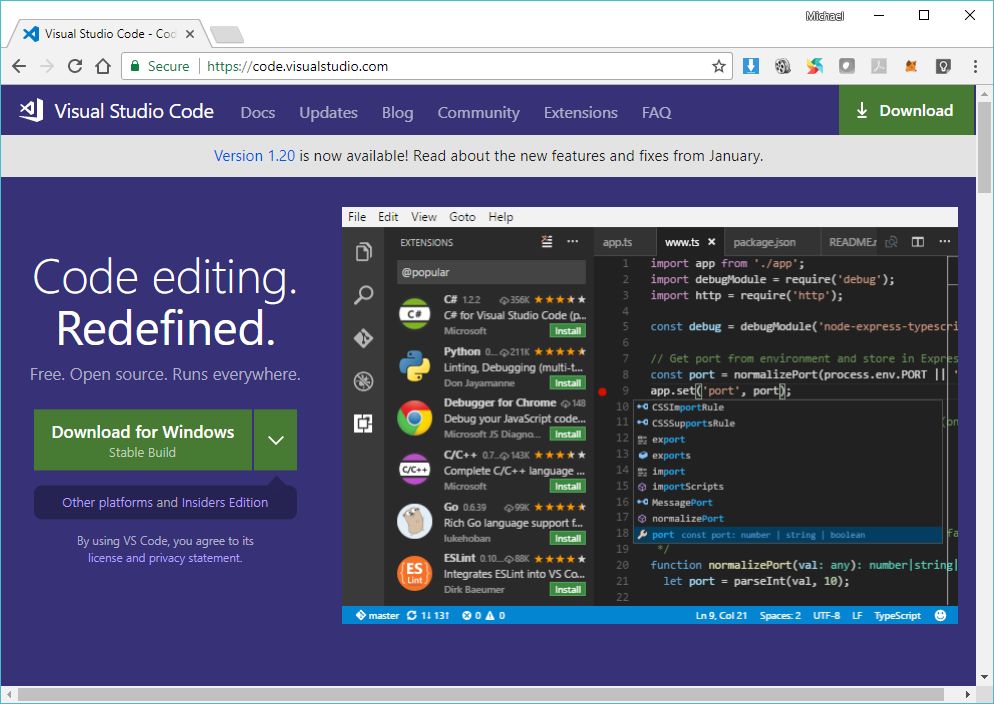Viewport: 994px width, 704px height.
Task: Click the vertical page scrollbar thumb
Action: (984, 147)
